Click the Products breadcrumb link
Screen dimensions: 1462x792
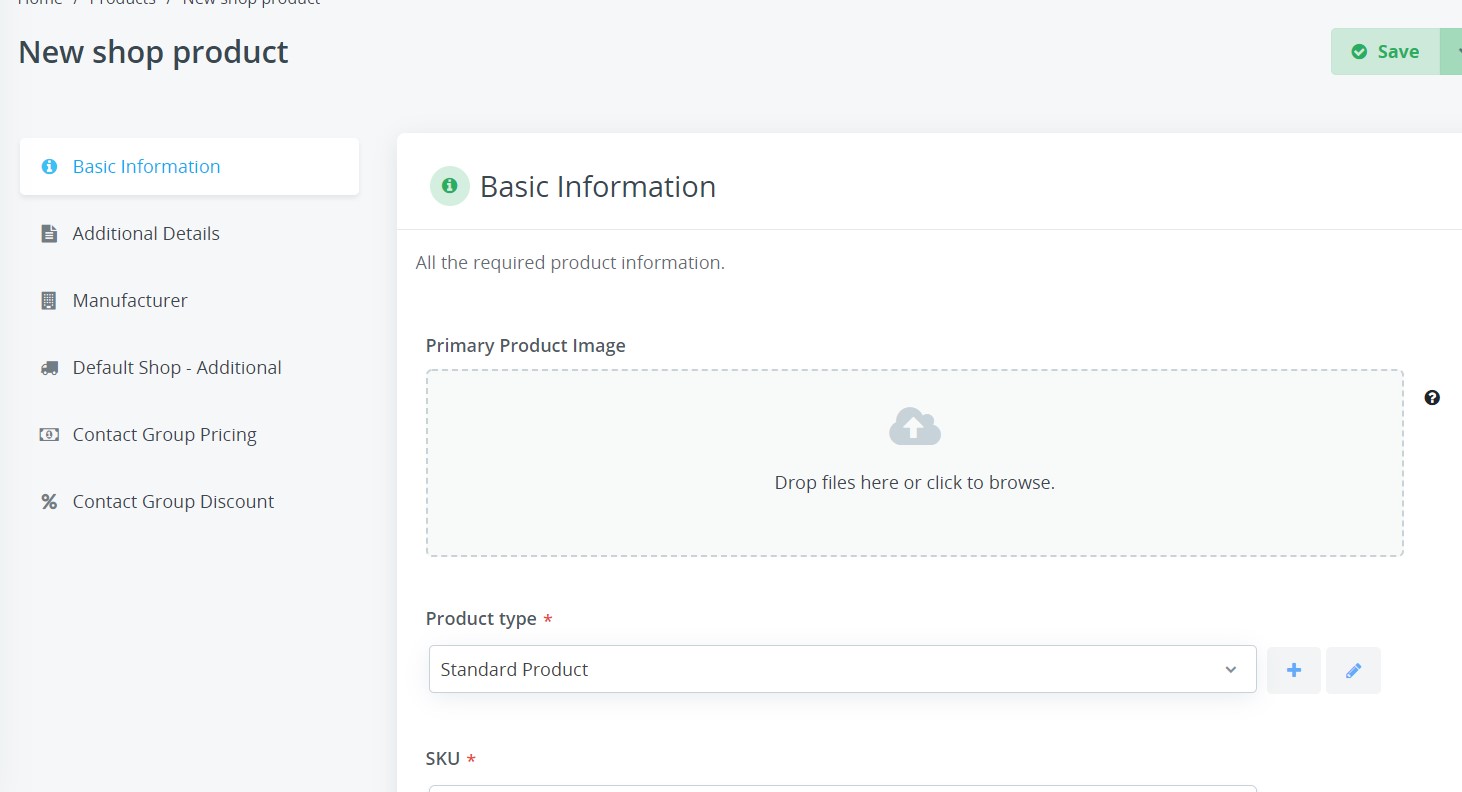click(x=122, y=3)
